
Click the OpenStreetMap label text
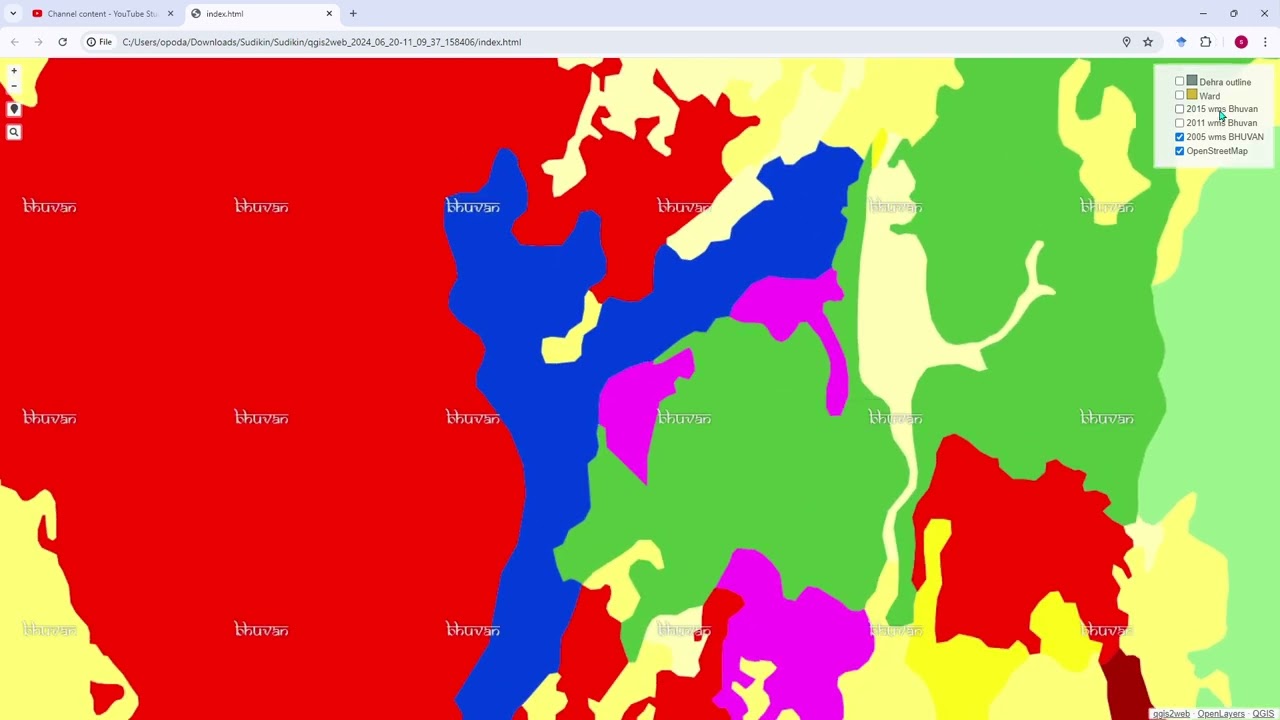point(1217,151)
